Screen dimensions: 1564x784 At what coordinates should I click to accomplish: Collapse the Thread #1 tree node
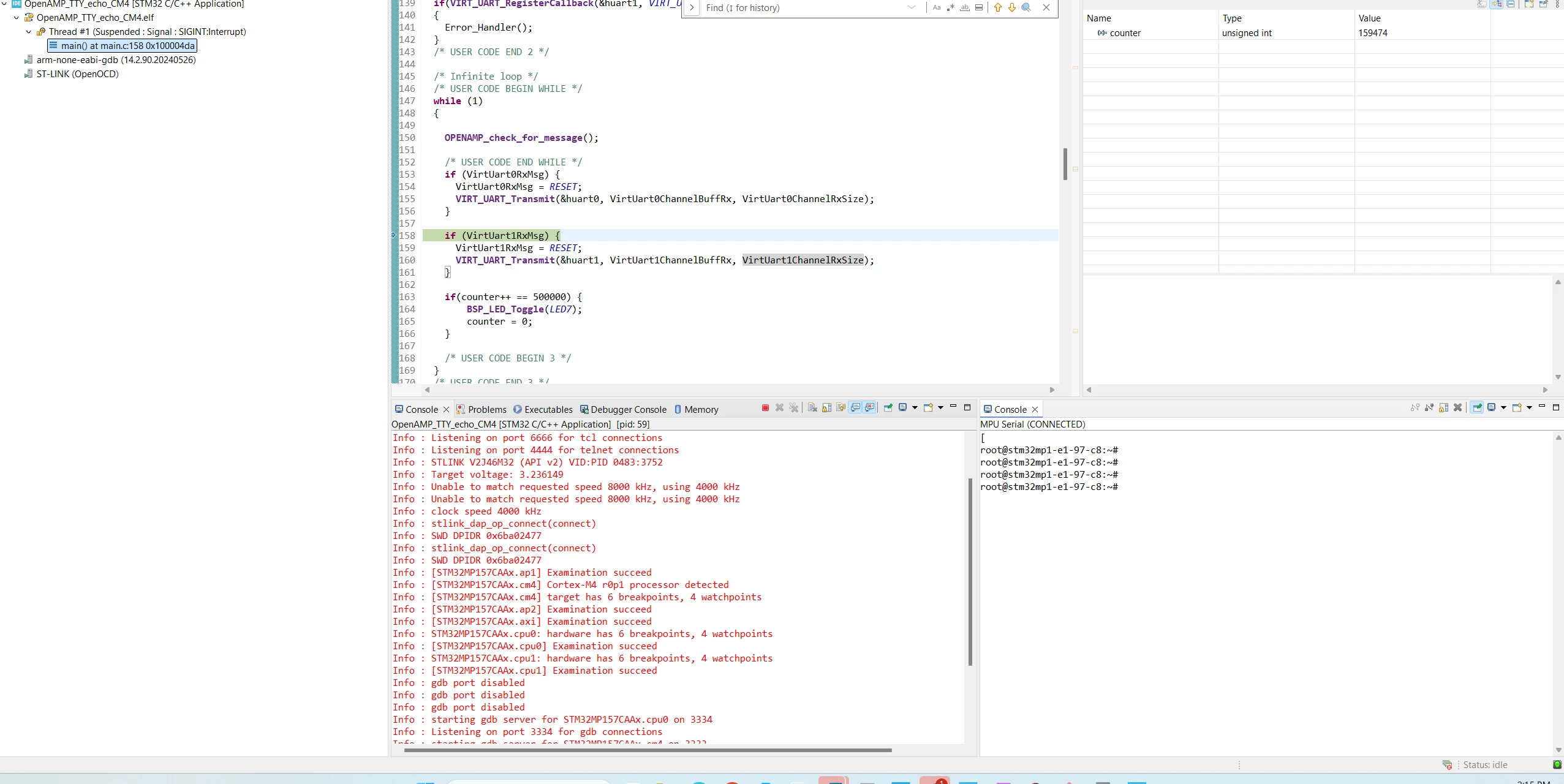pos(28,32)
